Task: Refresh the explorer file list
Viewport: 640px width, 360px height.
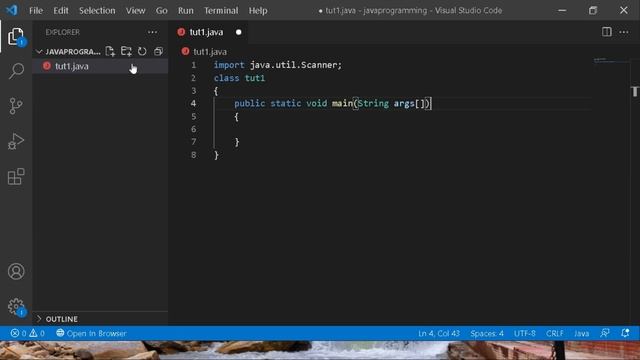Action: point(142,51)
